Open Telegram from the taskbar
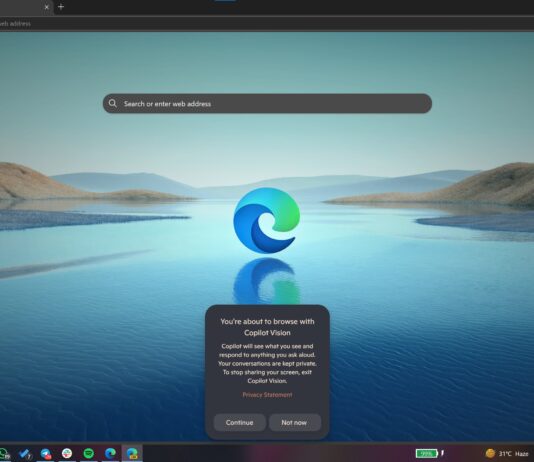Viewport: 534px width, 462px height. [46, 453]
